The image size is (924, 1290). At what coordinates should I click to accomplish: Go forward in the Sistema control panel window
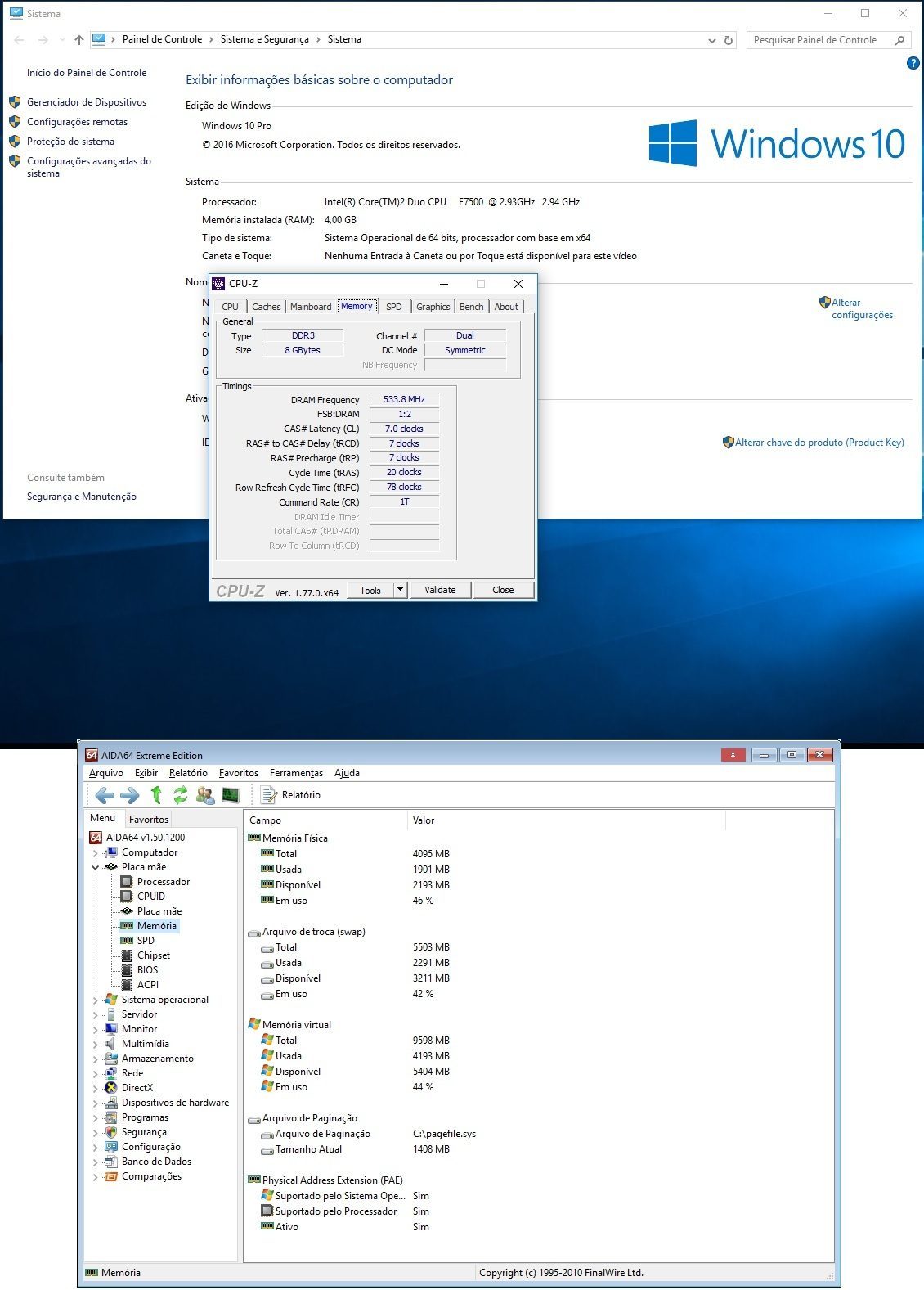[x=43, y=39]
